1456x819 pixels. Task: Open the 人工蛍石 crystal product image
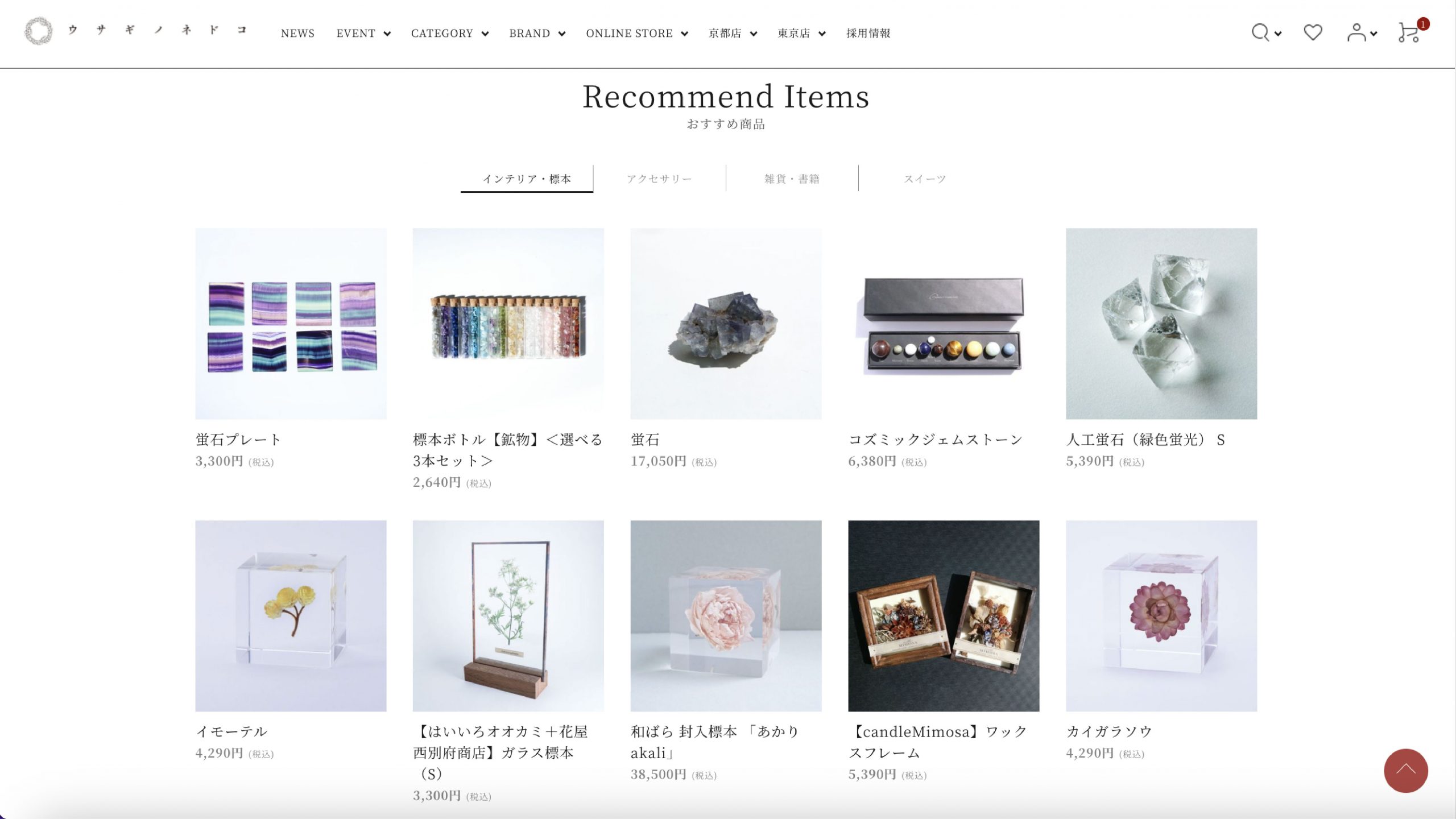coord(1161,324)
